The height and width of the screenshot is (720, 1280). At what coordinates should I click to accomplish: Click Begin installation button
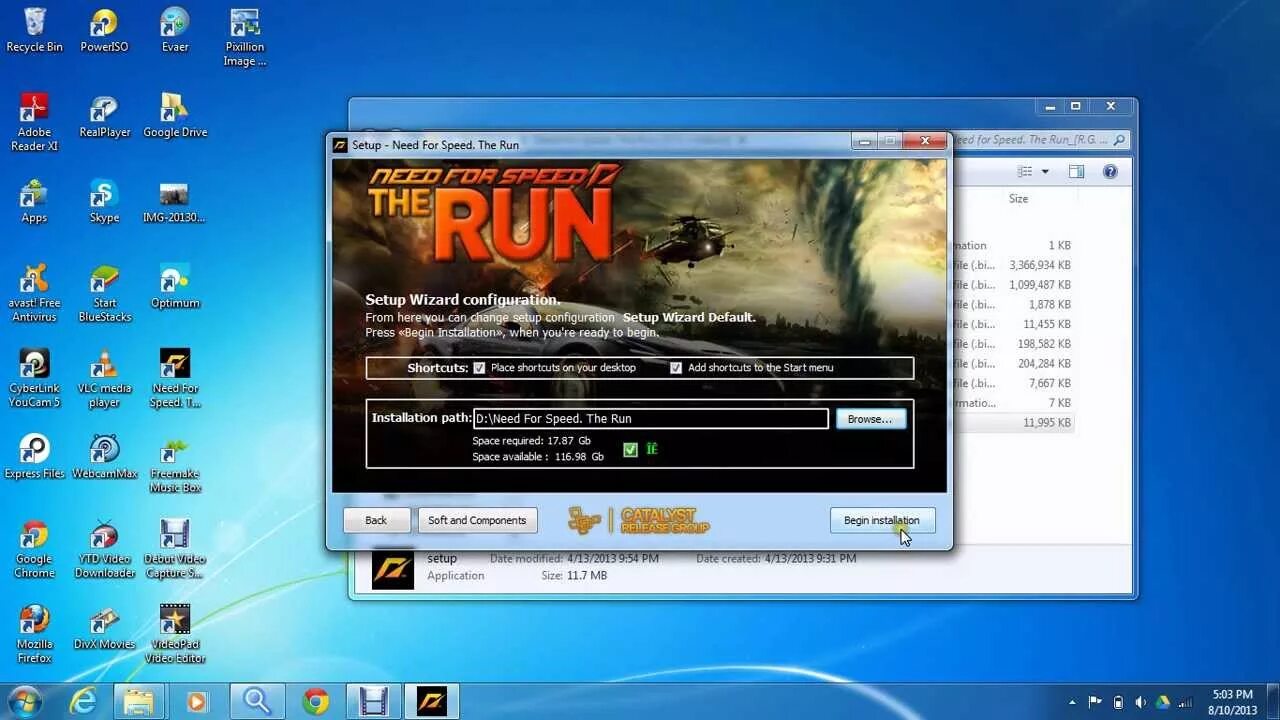[882, 520]
